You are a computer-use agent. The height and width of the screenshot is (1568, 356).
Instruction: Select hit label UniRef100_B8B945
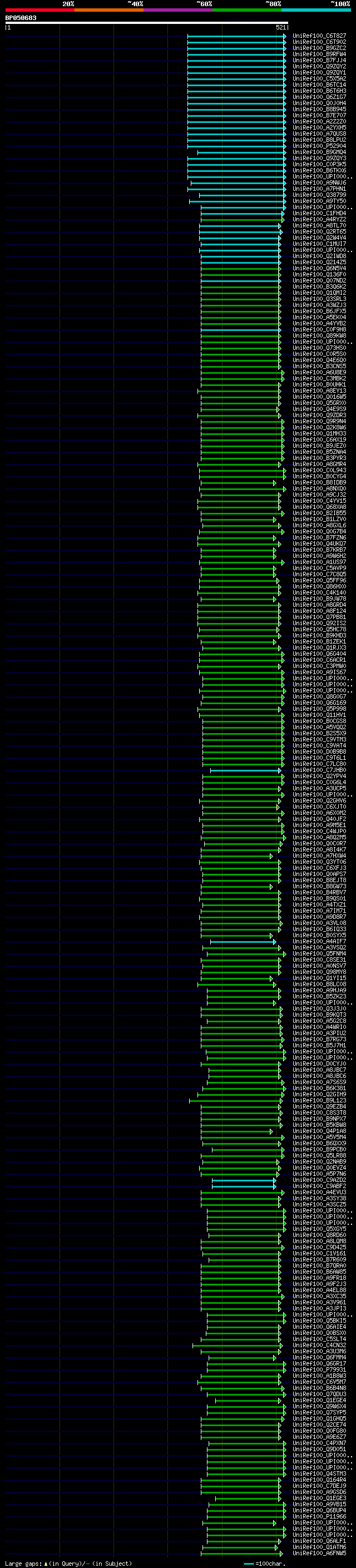click(319, 109)
